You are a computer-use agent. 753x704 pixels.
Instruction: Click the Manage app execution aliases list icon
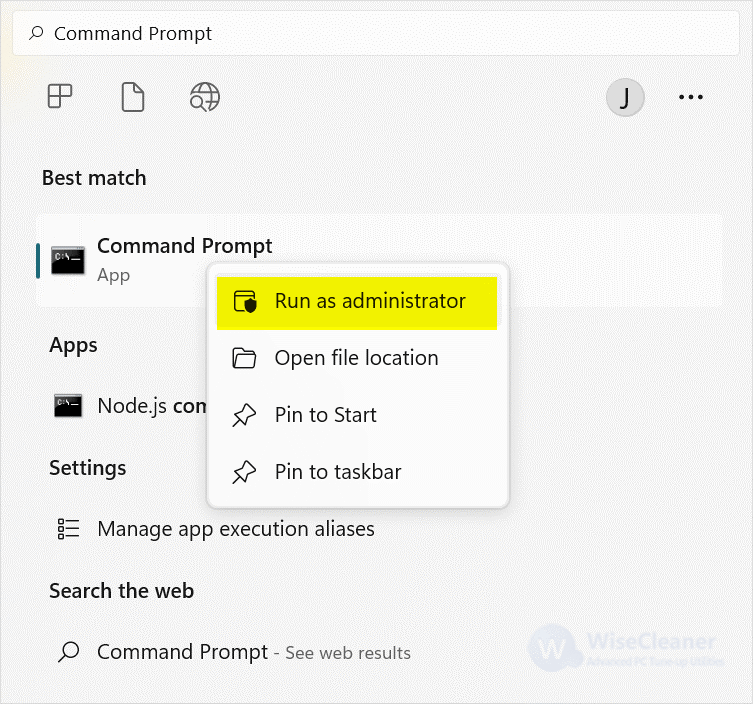tap(68, 529)
